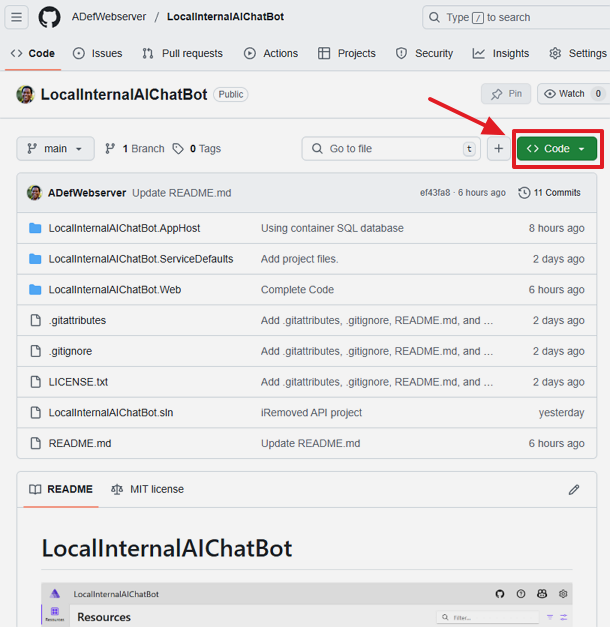This screenshot has height=627, width=610.
Task: View the 11 Commits history
Action: tap(549, 193)
